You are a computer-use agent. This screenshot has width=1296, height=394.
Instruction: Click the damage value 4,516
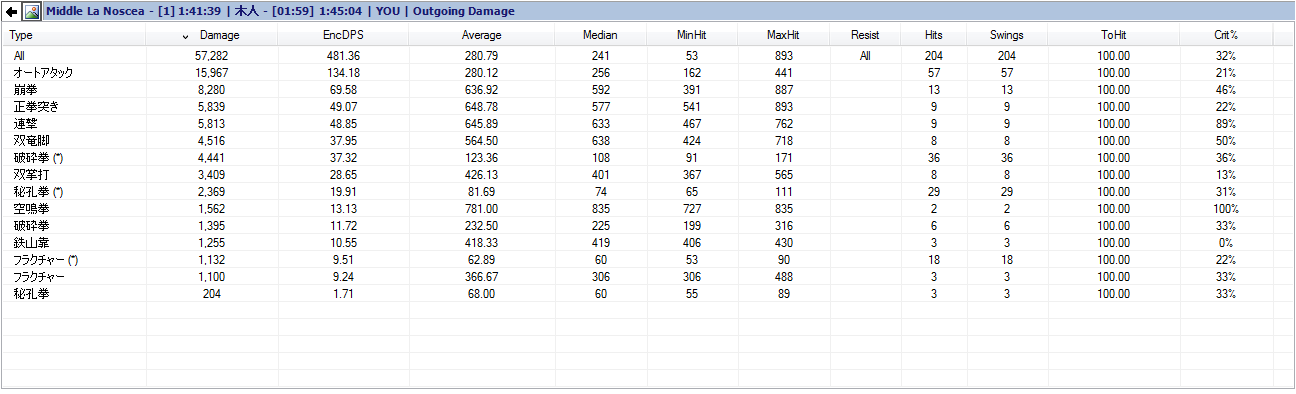[212, 141]
